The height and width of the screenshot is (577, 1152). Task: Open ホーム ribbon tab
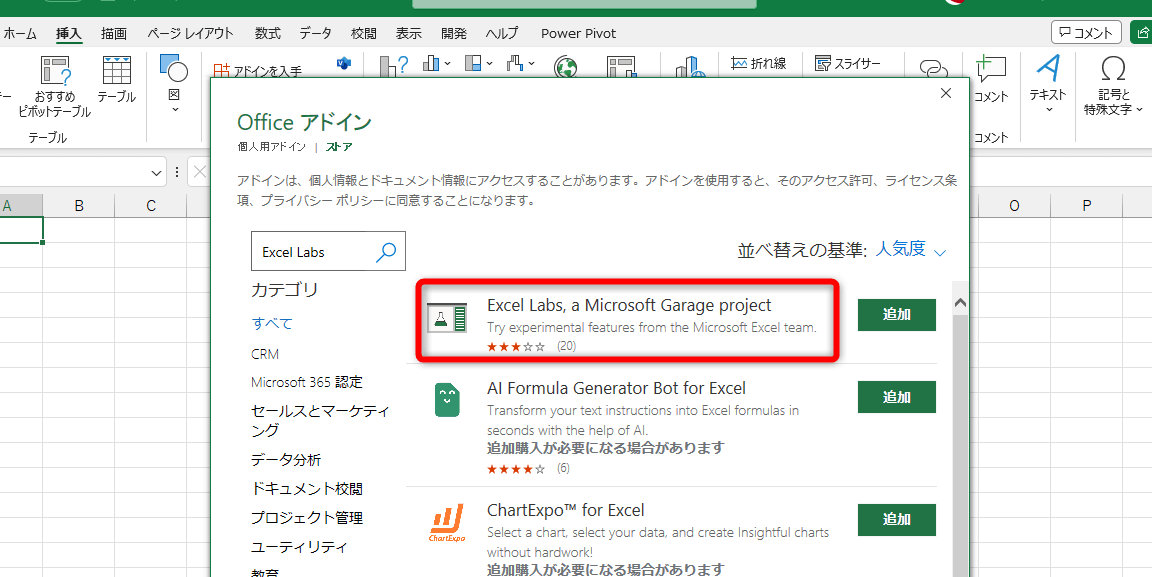(19, 33)
